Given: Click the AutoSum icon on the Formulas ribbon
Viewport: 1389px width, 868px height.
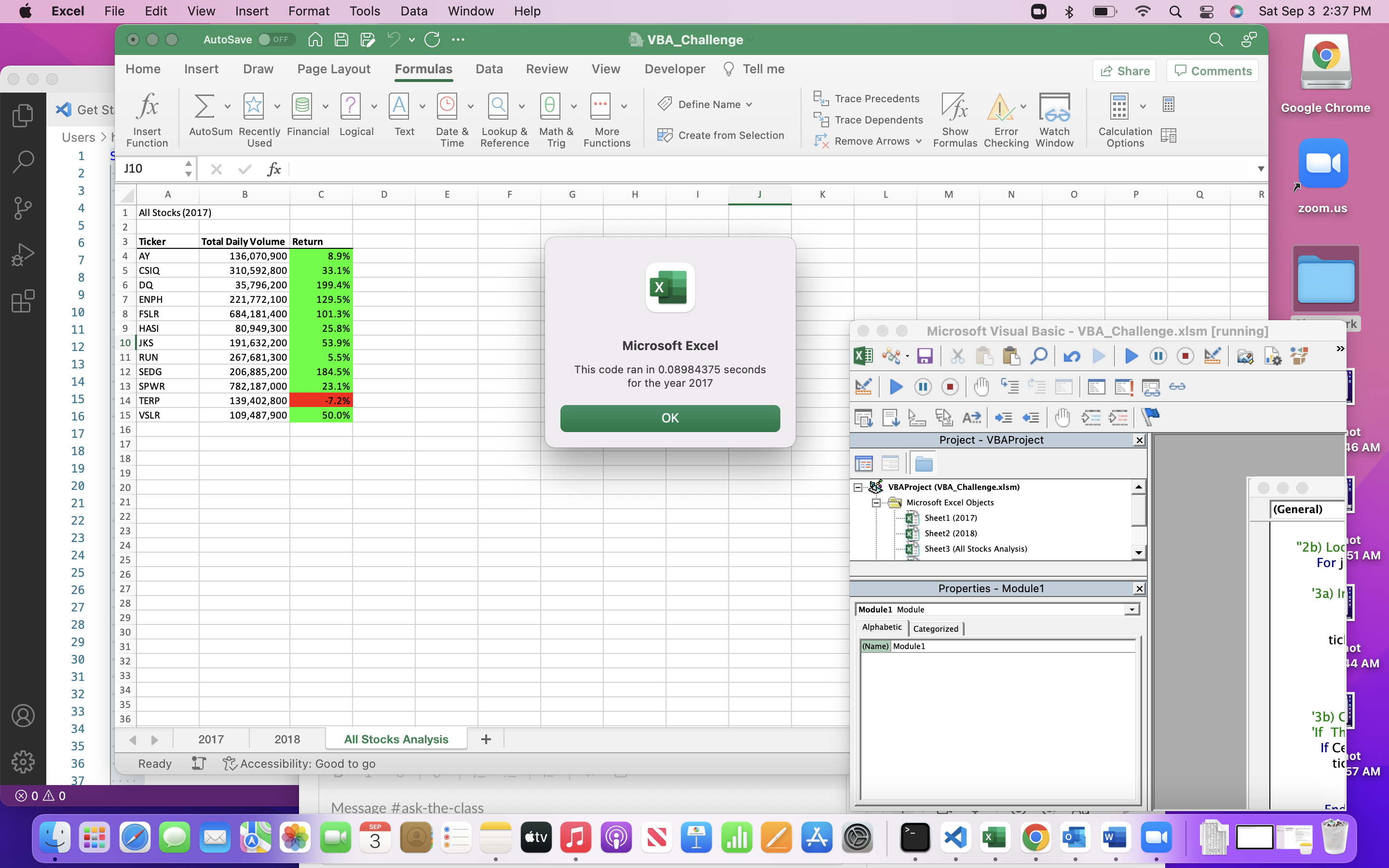Looking at the screenshot, I should (205, 106).
